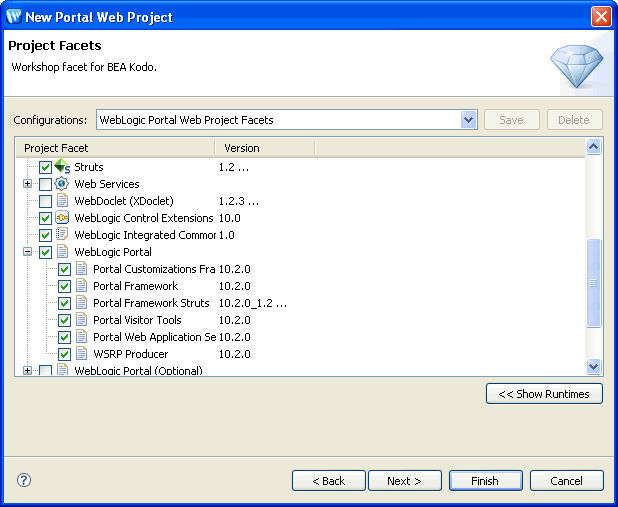Click the Configurations combo box text field
The width and height of the screenshot is (618, 507).
tap(279, 119)
